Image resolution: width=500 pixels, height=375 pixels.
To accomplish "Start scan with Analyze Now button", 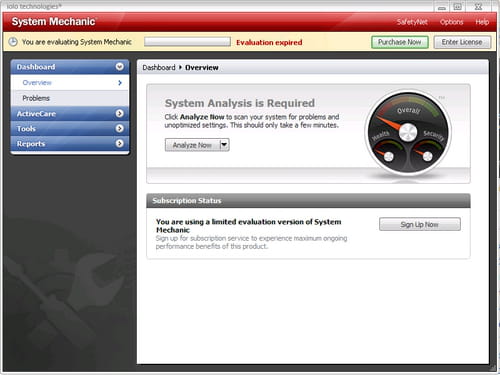I will [x=192, y=145].
